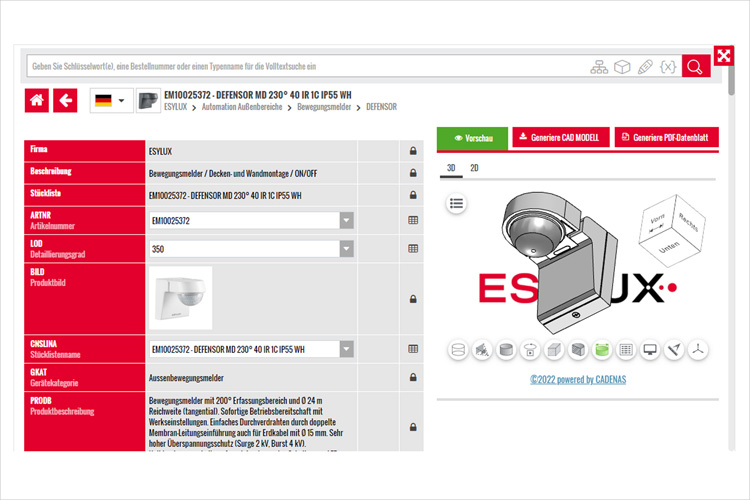Open the variable search braces icon
Image resolution: width=750 pixels, height=500 pixels.
tap(668, 67)
